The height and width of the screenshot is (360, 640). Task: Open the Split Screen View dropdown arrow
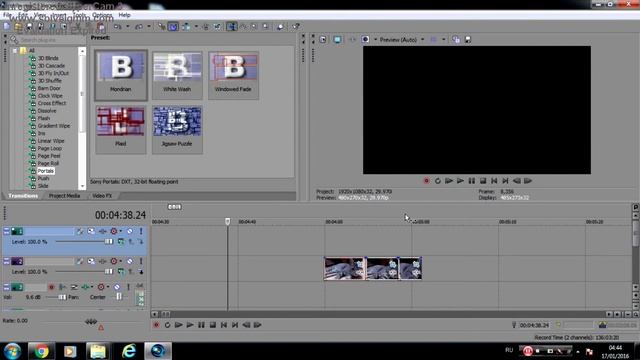click(x=375, y=40)
